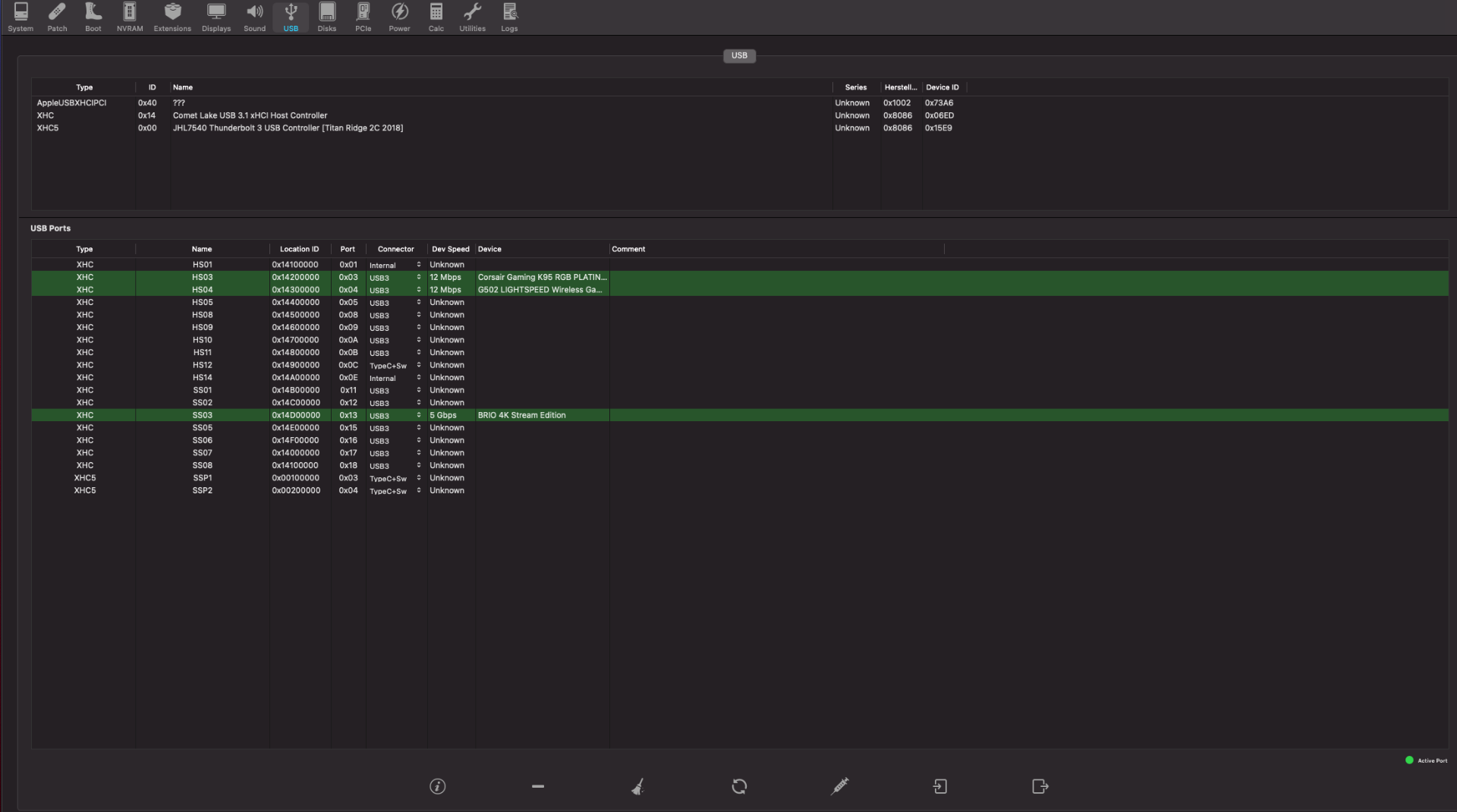This screenshot has height=812, width=1457.
Task: Select the SS05 port name
Action: (x=202, y=428)
